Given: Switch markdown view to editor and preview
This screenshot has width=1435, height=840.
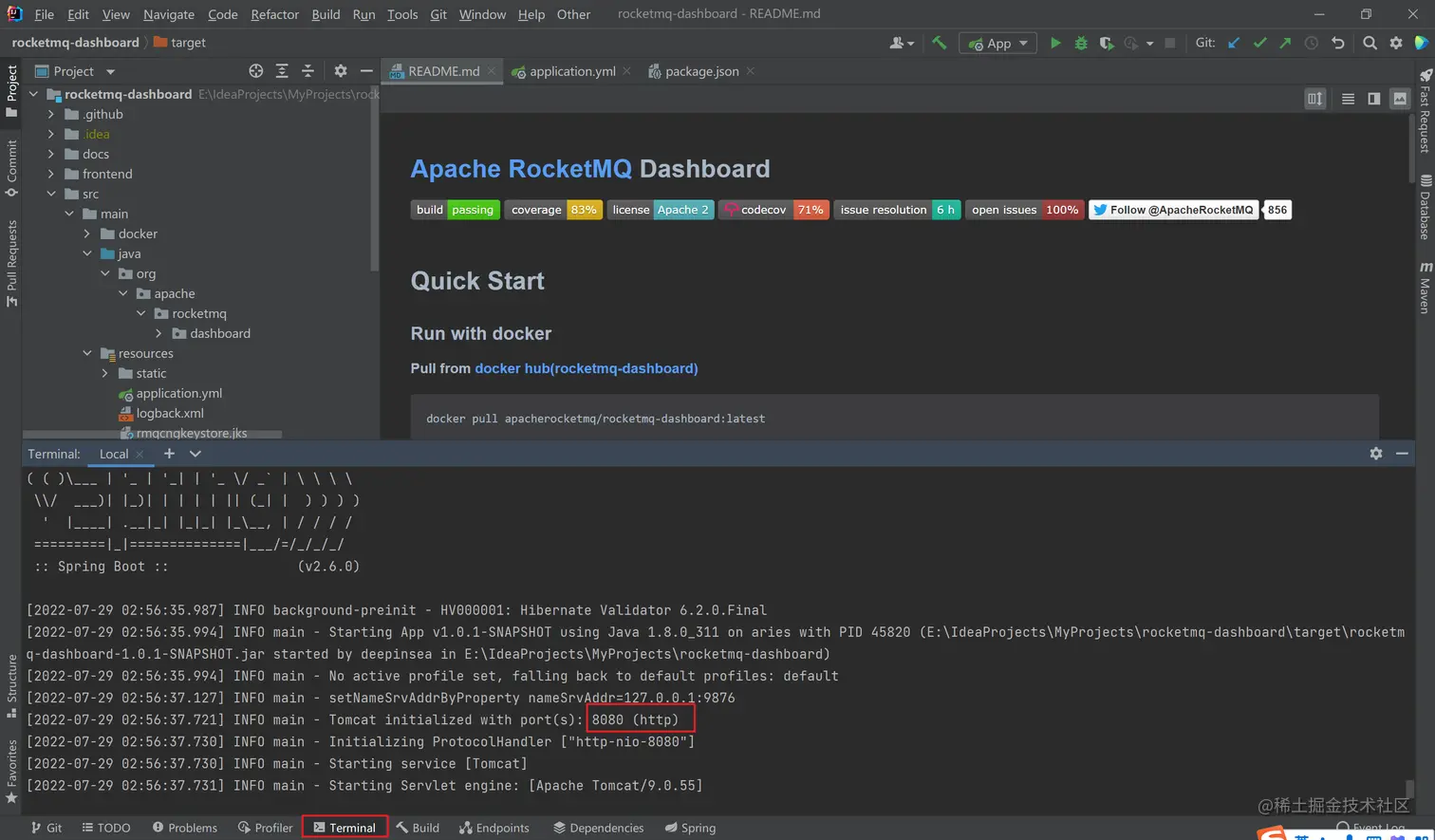Looking at the screenshot, I should [x=1373, y=99].
